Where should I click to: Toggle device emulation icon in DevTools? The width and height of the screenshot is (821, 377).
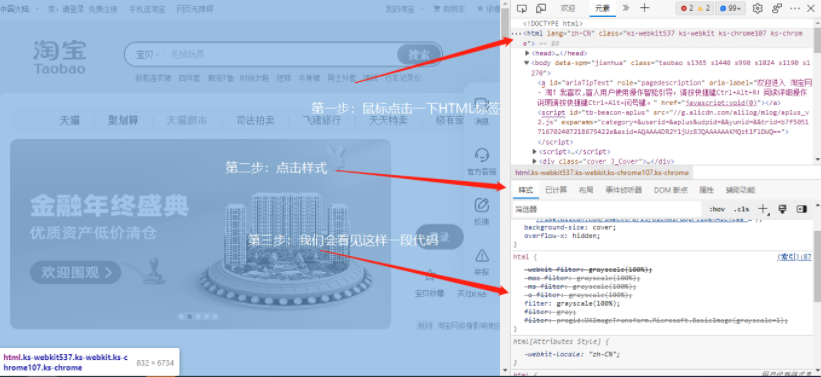pyautogui.click(x=541, y=8)
